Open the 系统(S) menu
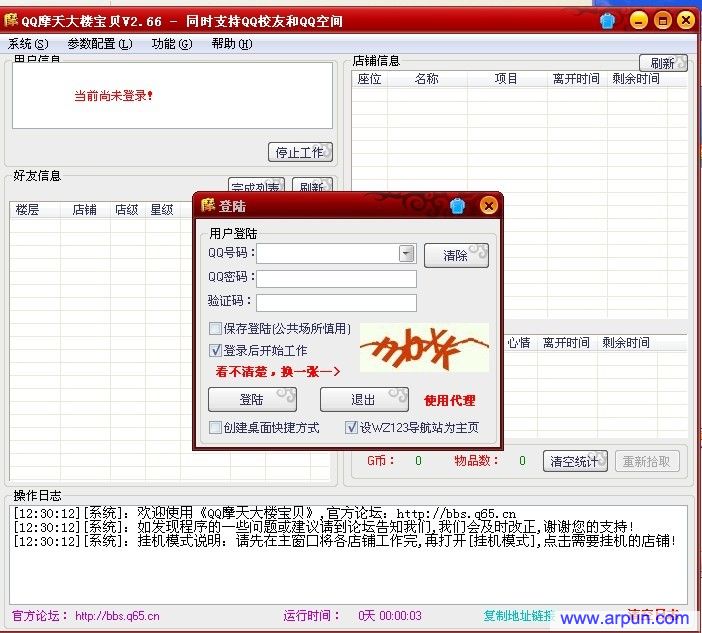Image resolution: width=702 pixels, height=633 pixels. coord(28,44)
